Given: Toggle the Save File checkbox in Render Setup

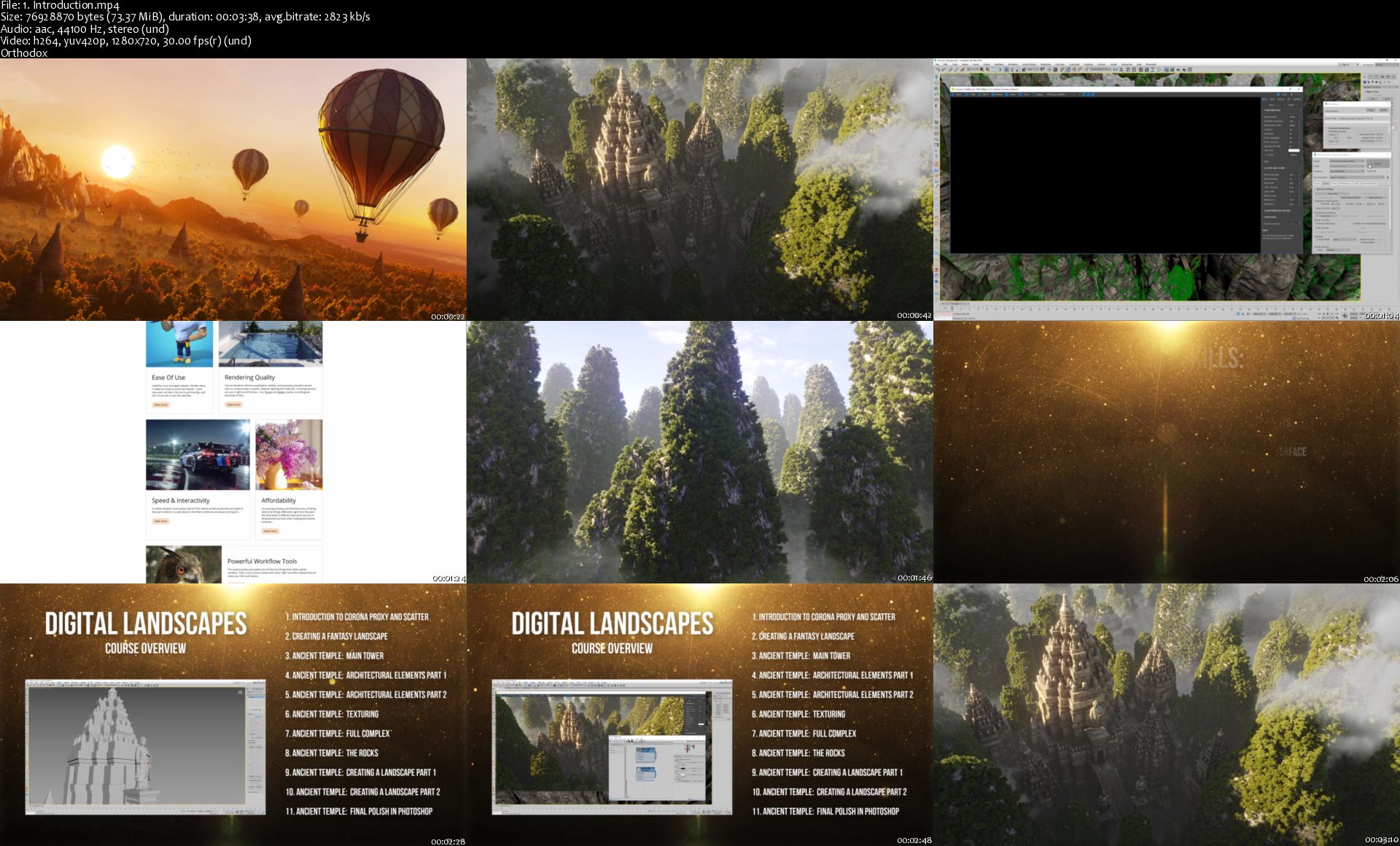Looking at the screenshot, I should (1367, 171).
